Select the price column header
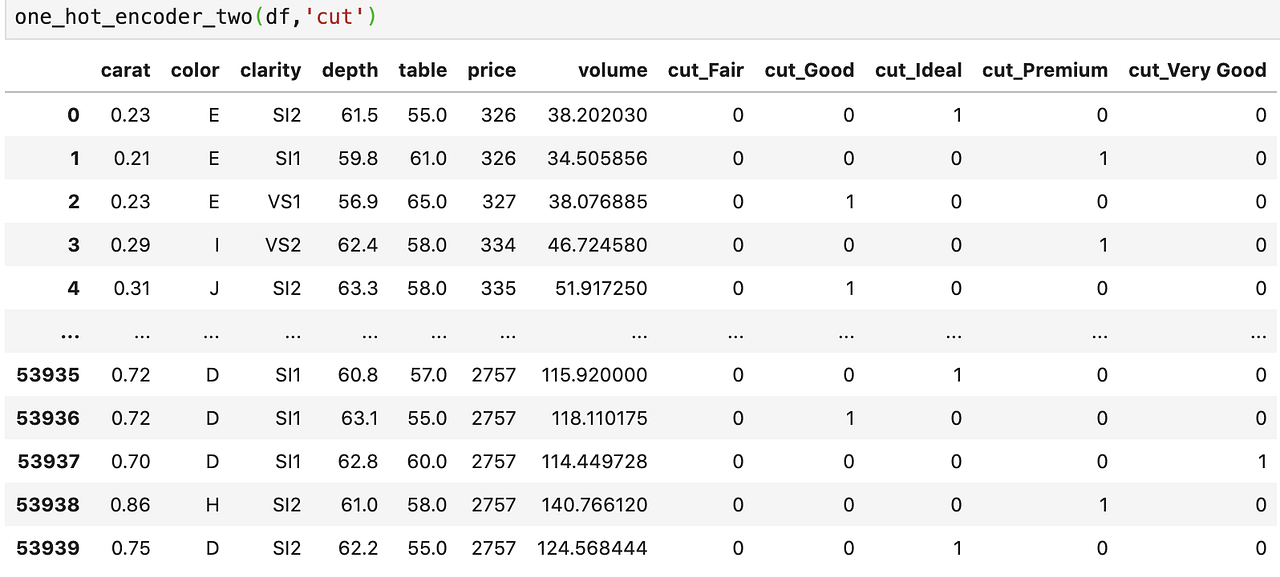The height and width of the screenshot is (577, 1280). point(491,70)
